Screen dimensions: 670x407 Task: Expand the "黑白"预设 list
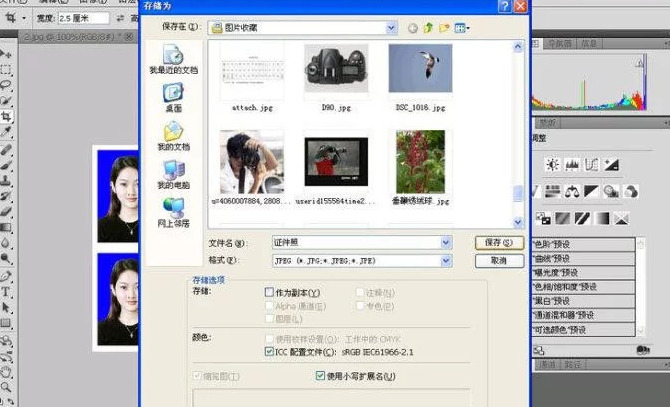pyautogui.click(x=584, y=301)
